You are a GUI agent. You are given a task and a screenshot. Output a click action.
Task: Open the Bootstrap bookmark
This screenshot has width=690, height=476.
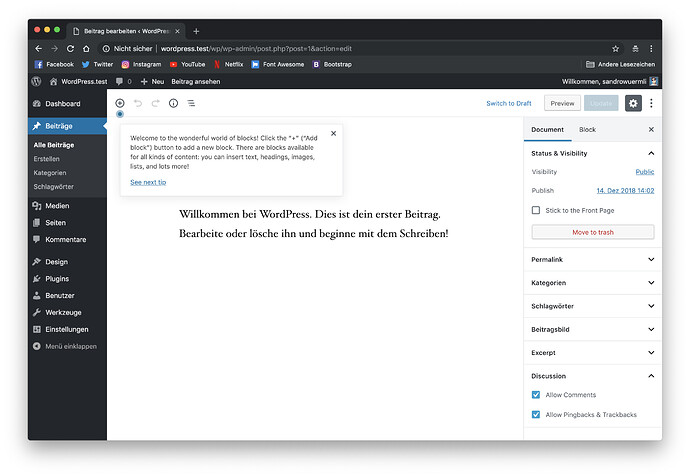pyautogui.click(x=332, y=64)
